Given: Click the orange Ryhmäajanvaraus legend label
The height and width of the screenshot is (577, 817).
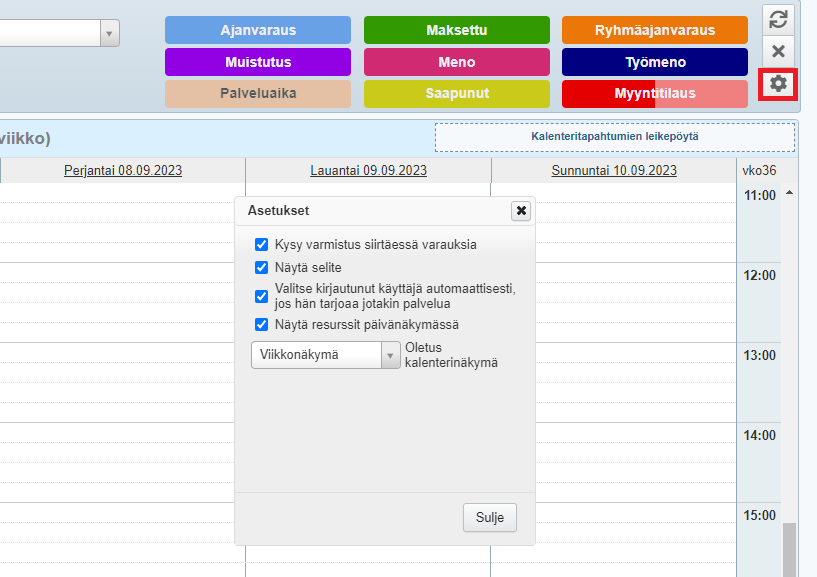Looking at the screenshot, I should pos(654,30).
